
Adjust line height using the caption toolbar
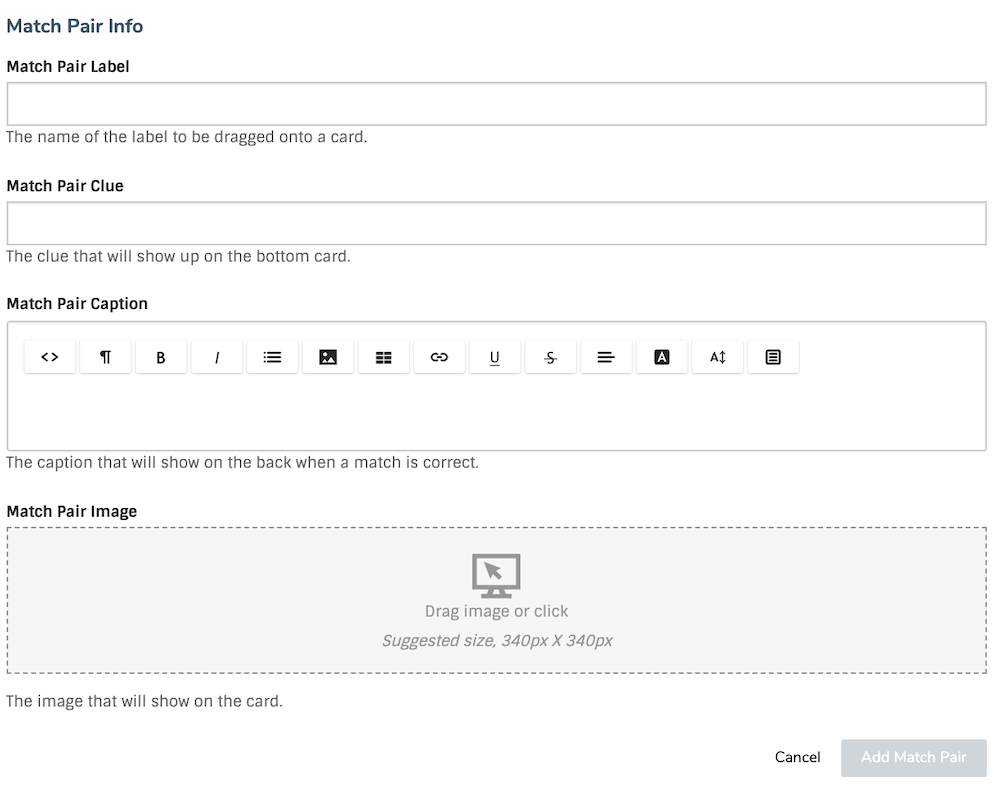717,356
